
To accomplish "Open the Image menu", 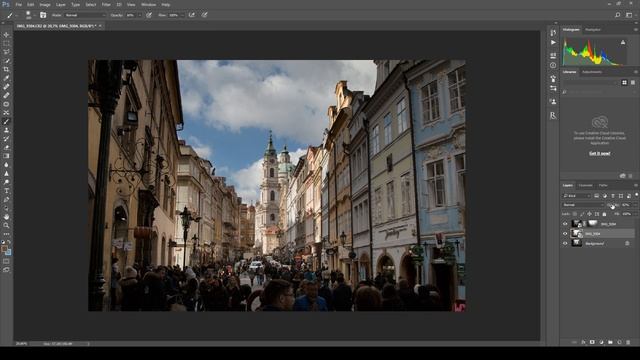I will tap(45, 4).
